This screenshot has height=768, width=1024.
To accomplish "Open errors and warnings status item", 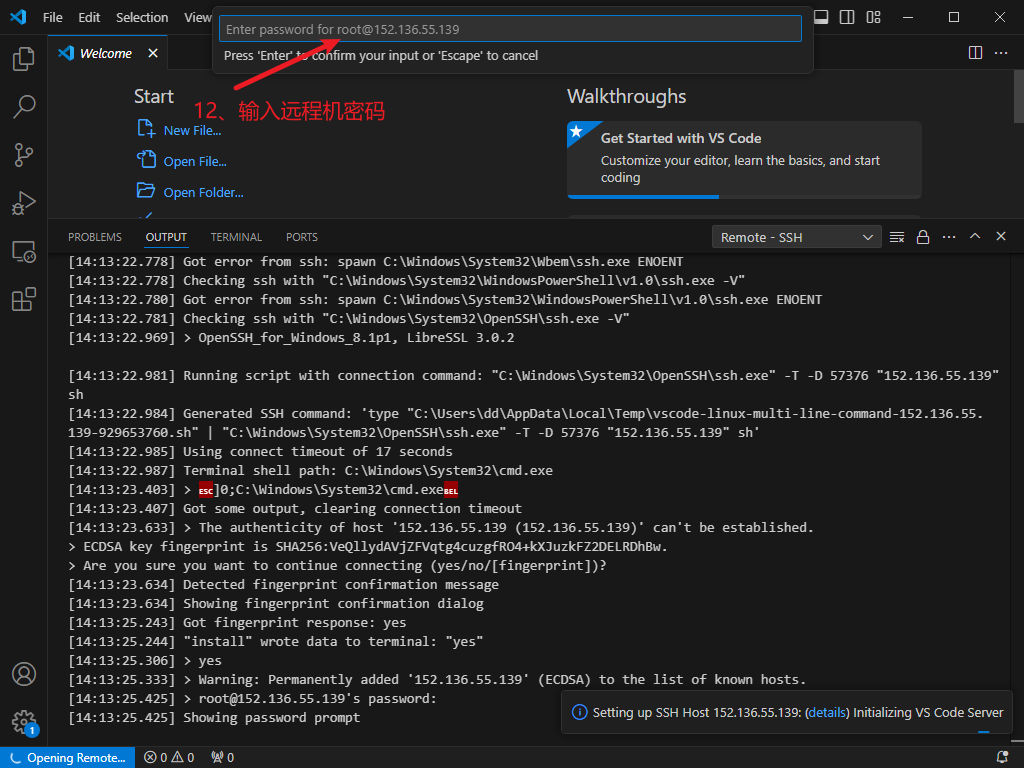I will [169, 758].
